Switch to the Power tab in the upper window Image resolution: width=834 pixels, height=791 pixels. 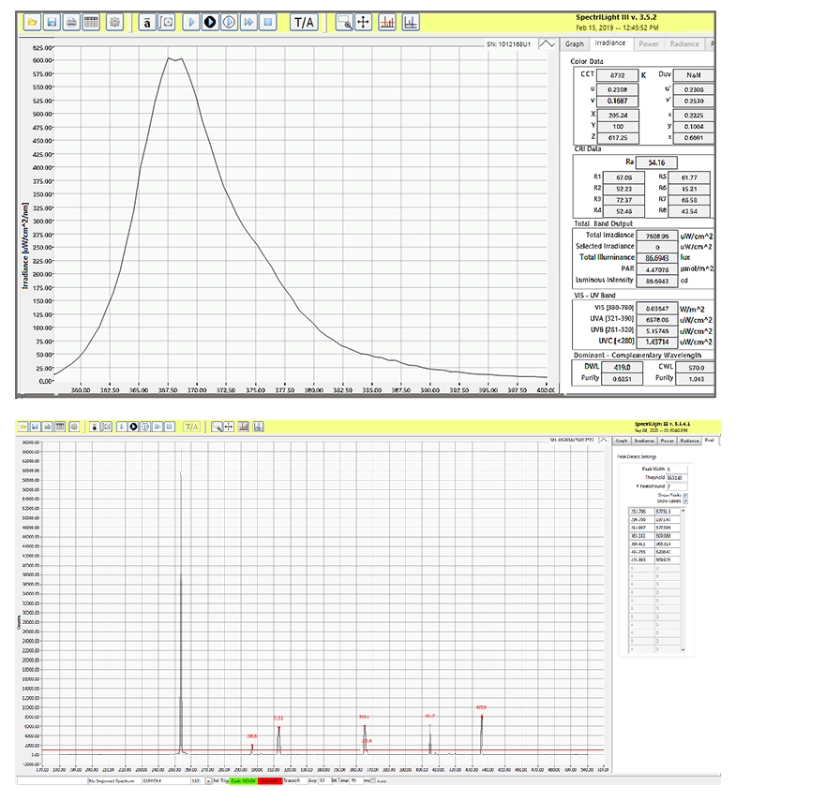[x=648, y=44]
